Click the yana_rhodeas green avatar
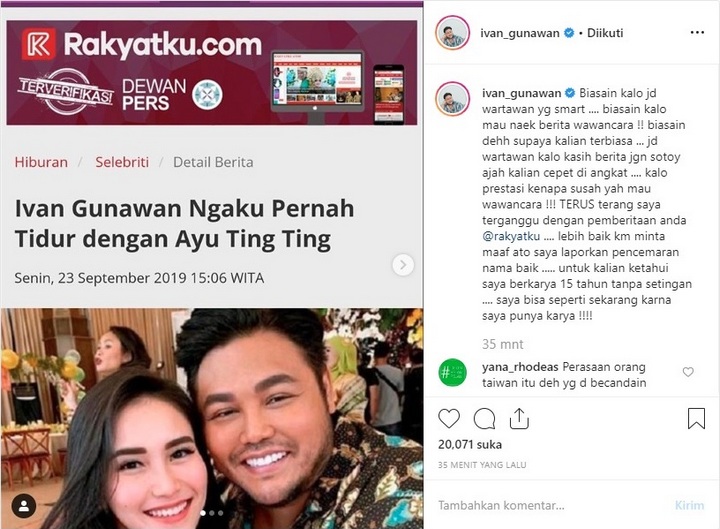The width and height of the screenshot is (720, 529). coord(452,372)
